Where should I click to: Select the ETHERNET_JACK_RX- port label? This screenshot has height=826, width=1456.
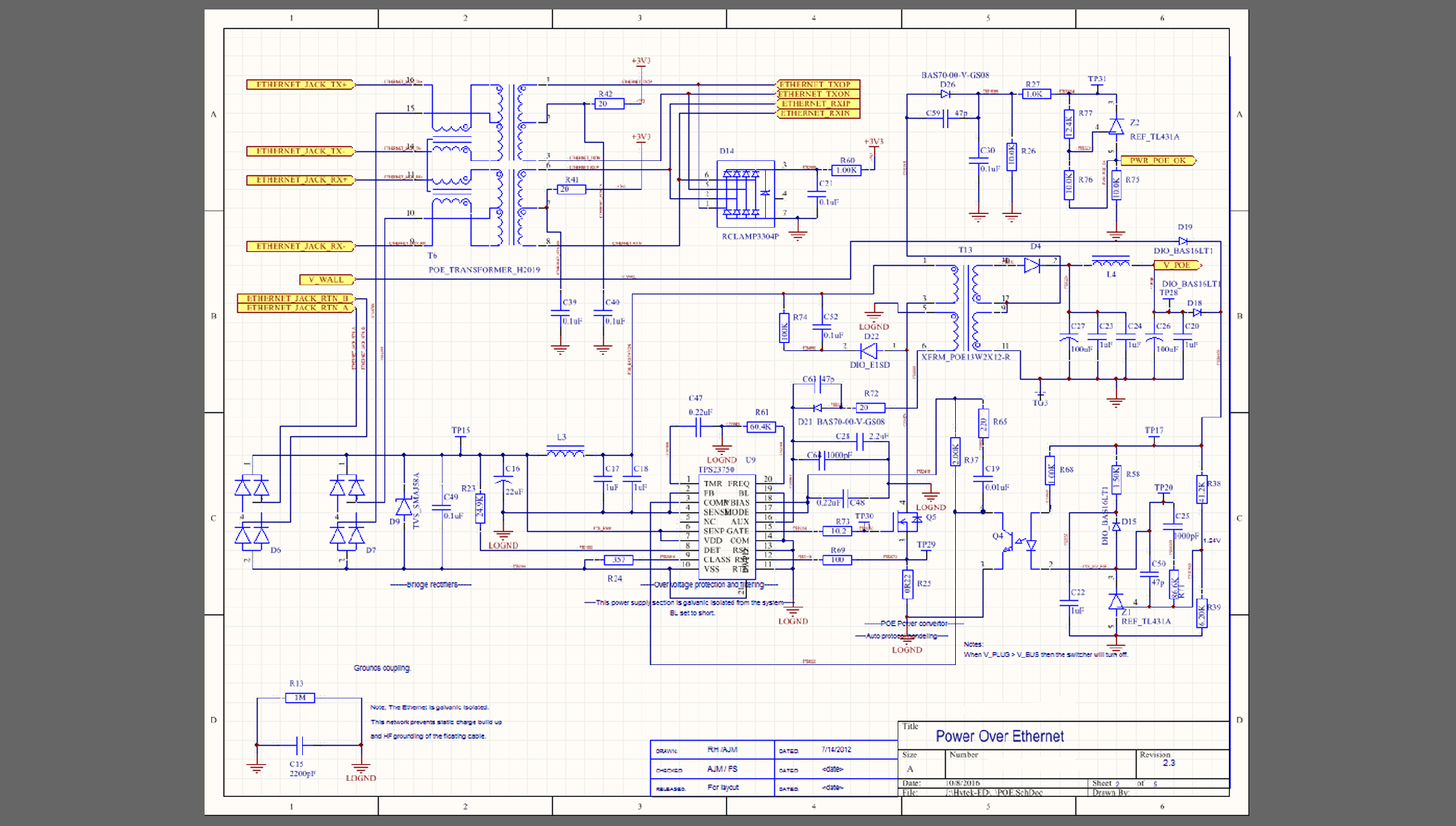(x=301, y=246)
